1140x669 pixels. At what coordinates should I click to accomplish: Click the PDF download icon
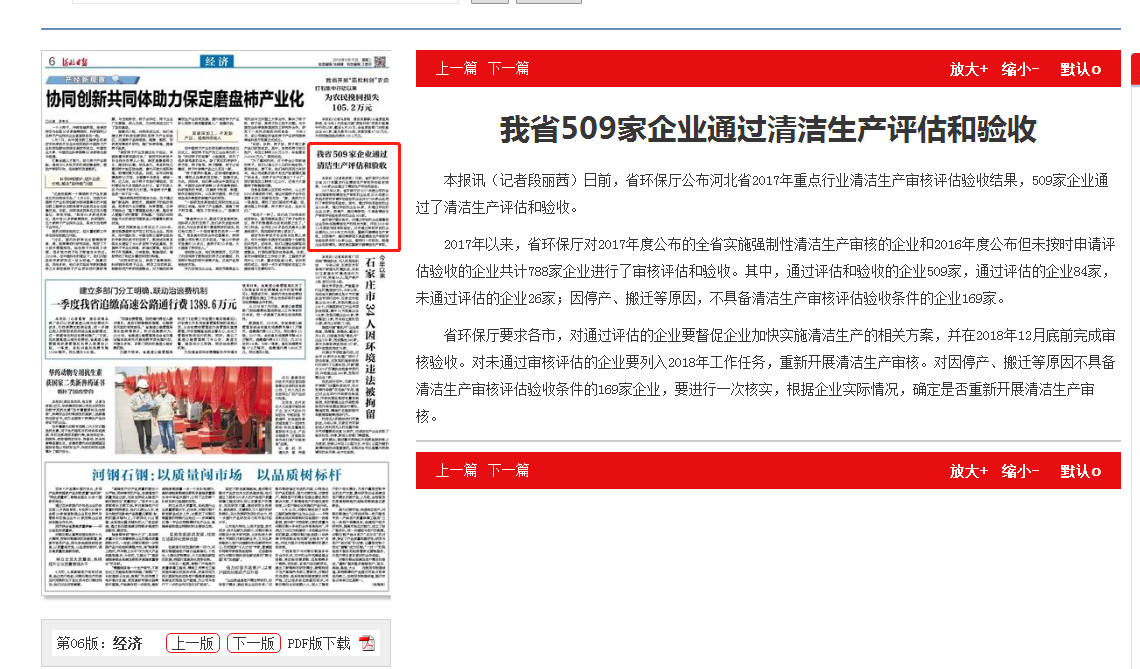(x=367, y=643)
